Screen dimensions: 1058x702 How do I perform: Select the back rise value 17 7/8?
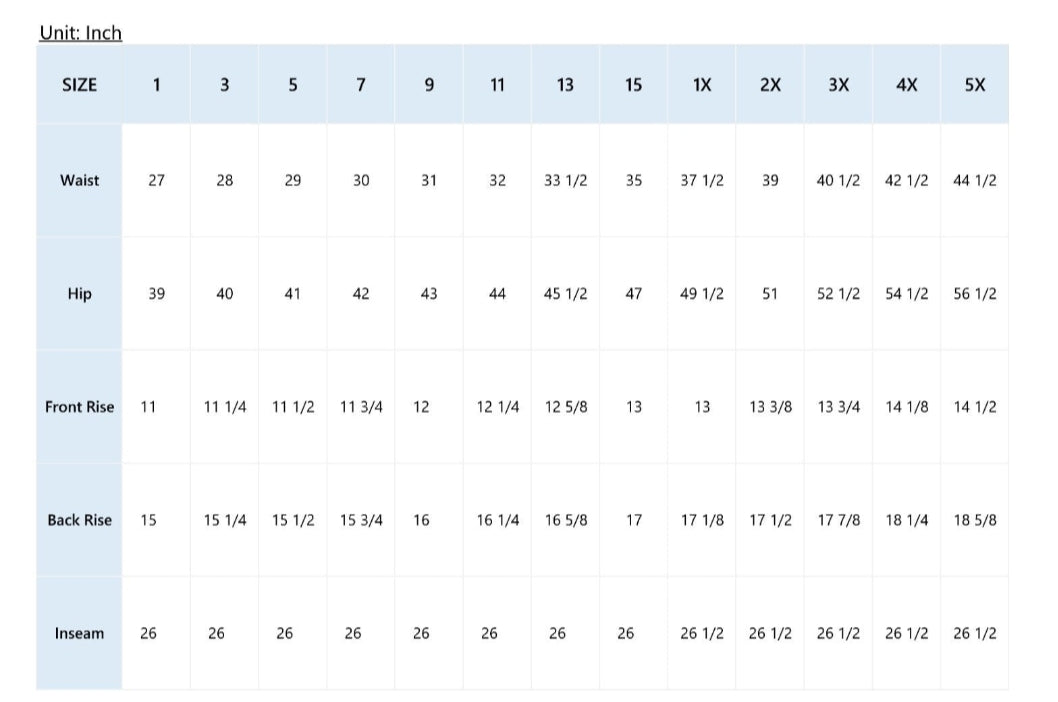tap(838, 520)
